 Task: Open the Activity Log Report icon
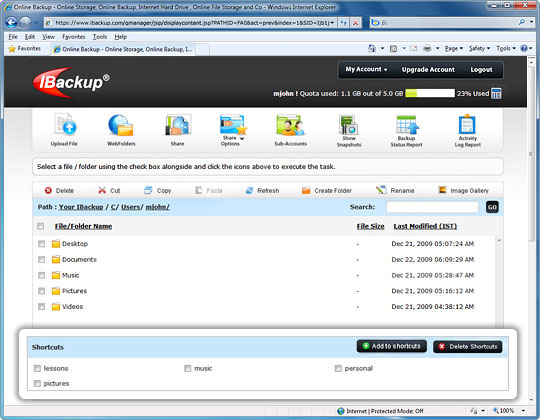(x=467, y=124)
